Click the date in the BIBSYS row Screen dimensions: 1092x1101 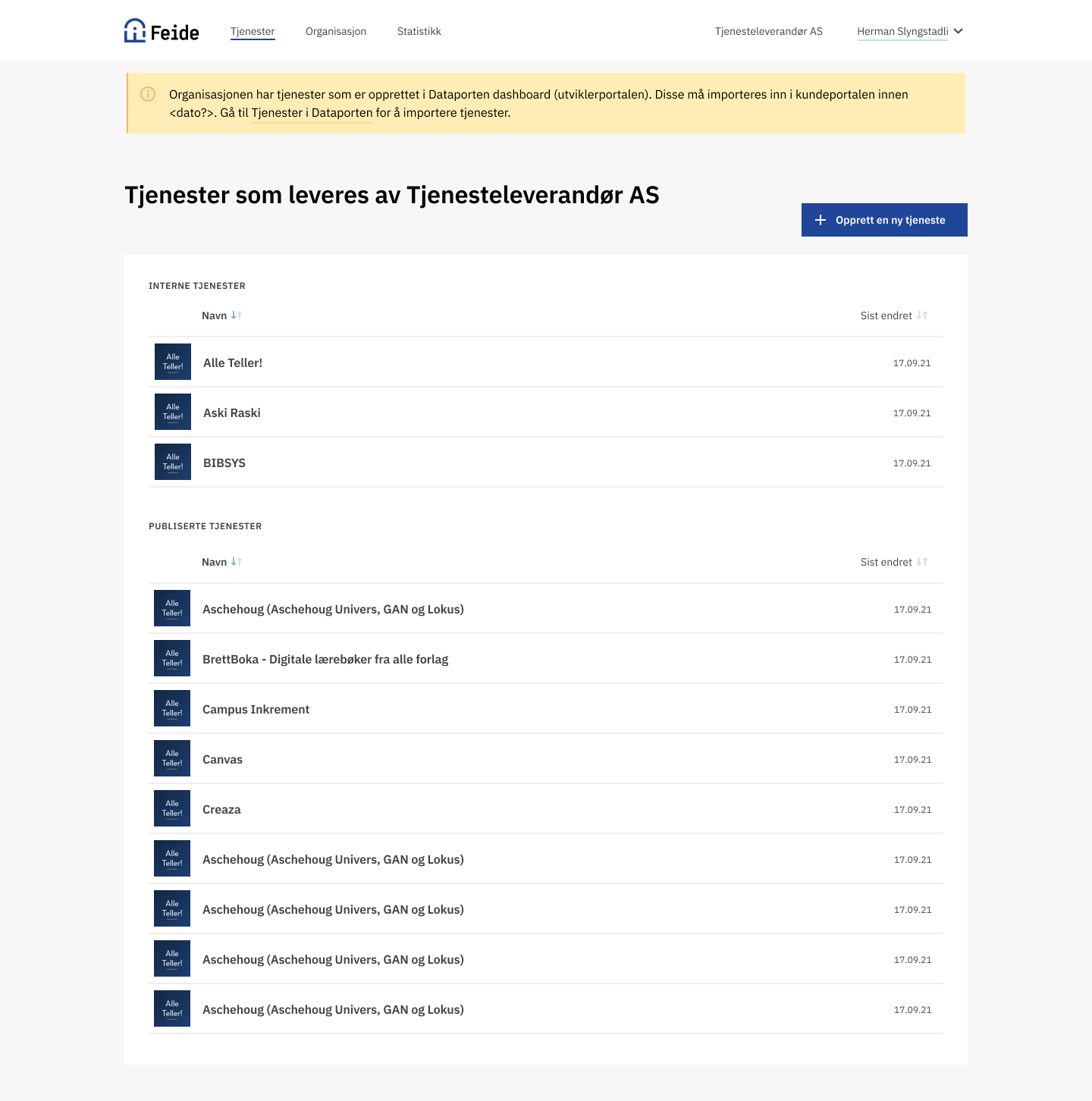[x=912, y=463]
